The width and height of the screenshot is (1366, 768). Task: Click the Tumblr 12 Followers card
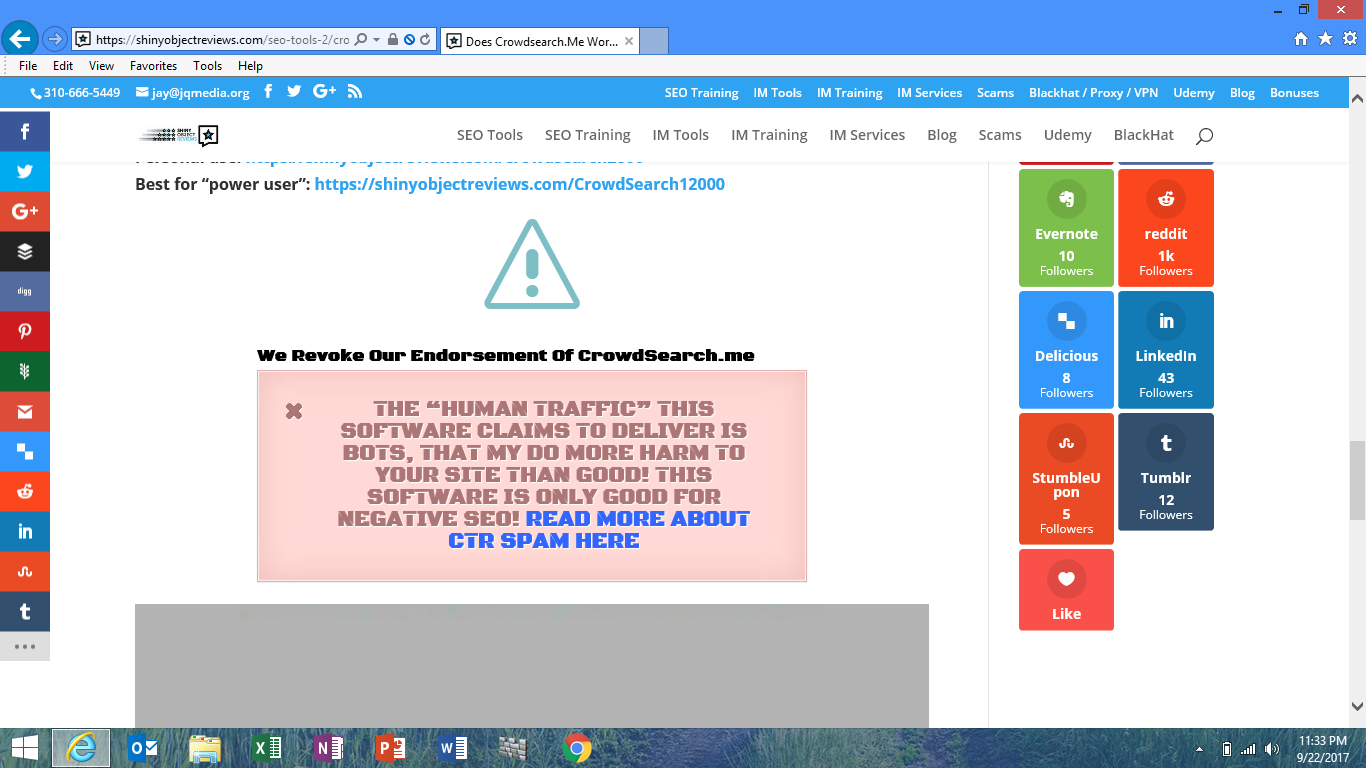coord(1166,472)
